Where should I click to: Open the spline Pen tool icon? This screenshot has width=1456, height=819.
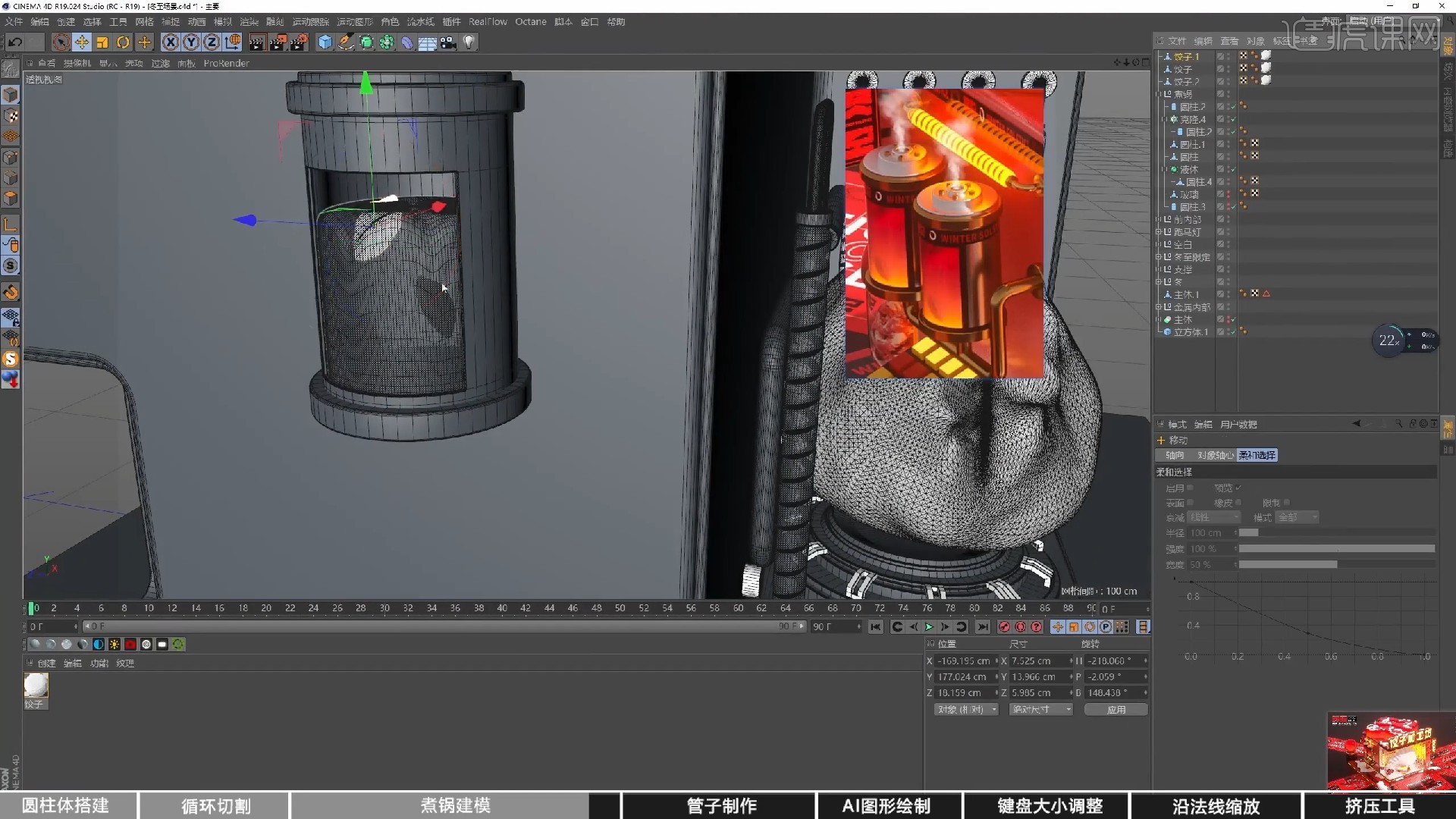[346, 42]
